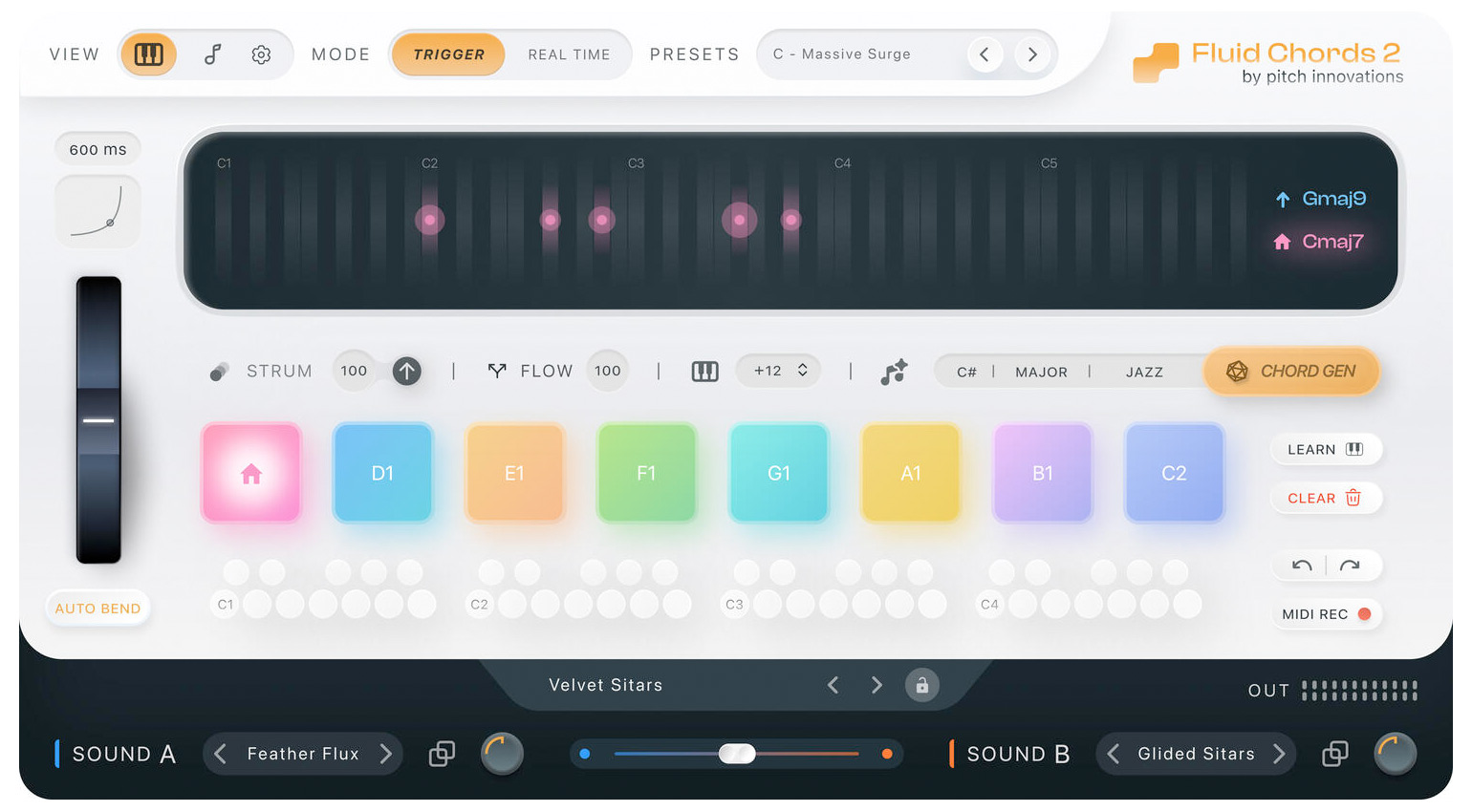Toggle the strum icon beside STRUM label
This screenshot has height=812, width=1472.
point(220,371)
